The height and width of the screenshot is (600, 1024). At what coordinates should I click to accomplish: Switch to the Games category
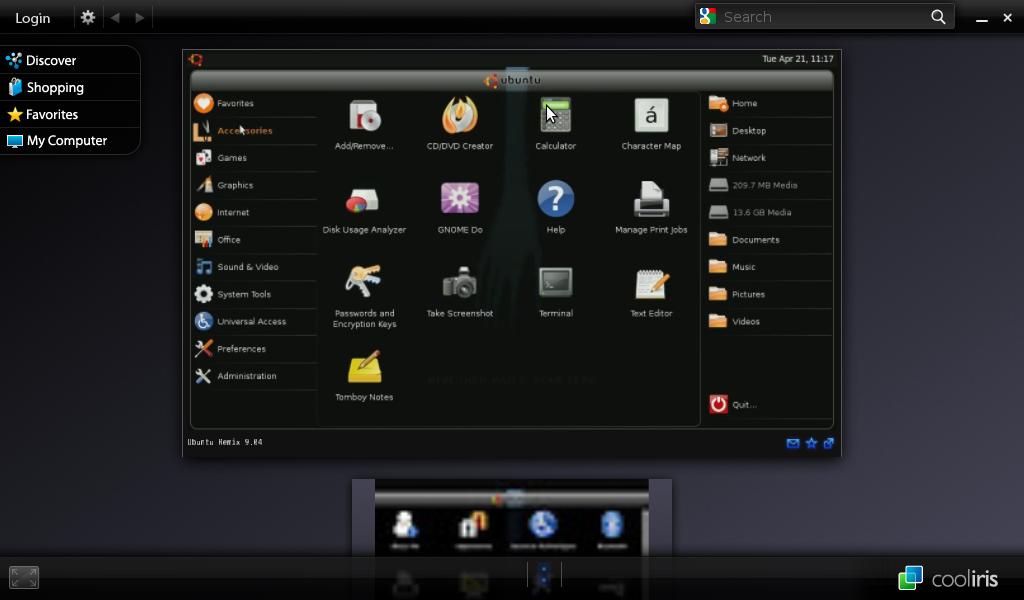click(x=255, y=158)
